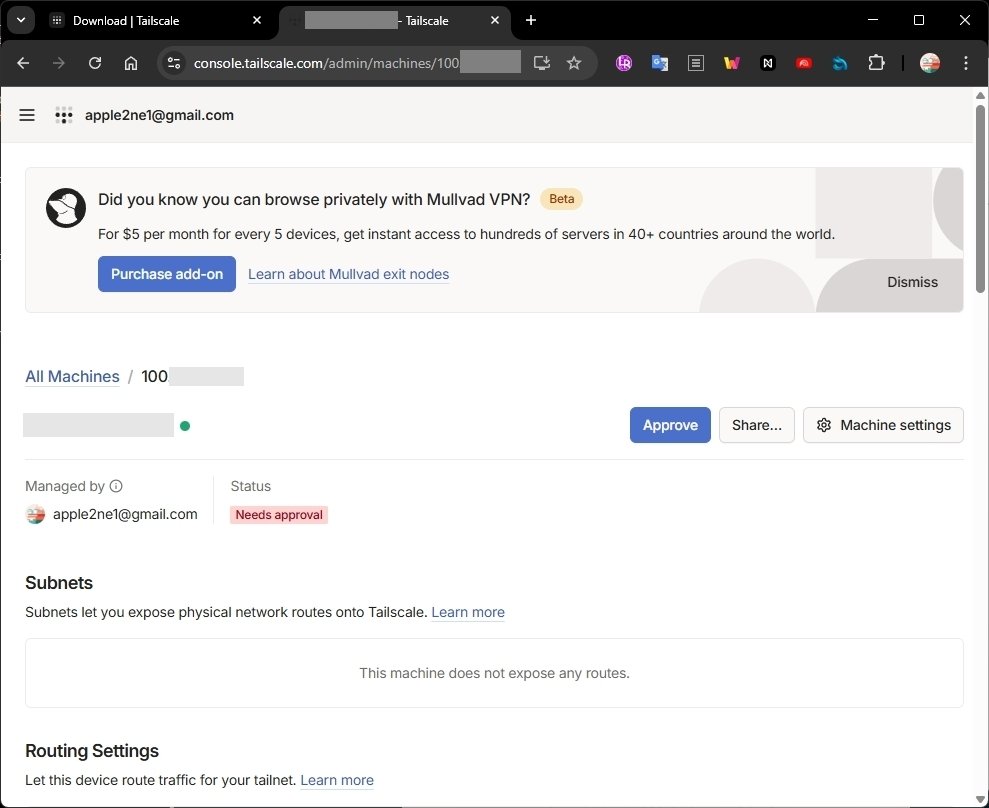The height and width of the screenshot is (808, 989).
Task: Click the green online status dot
Action: tap(185, 426)
